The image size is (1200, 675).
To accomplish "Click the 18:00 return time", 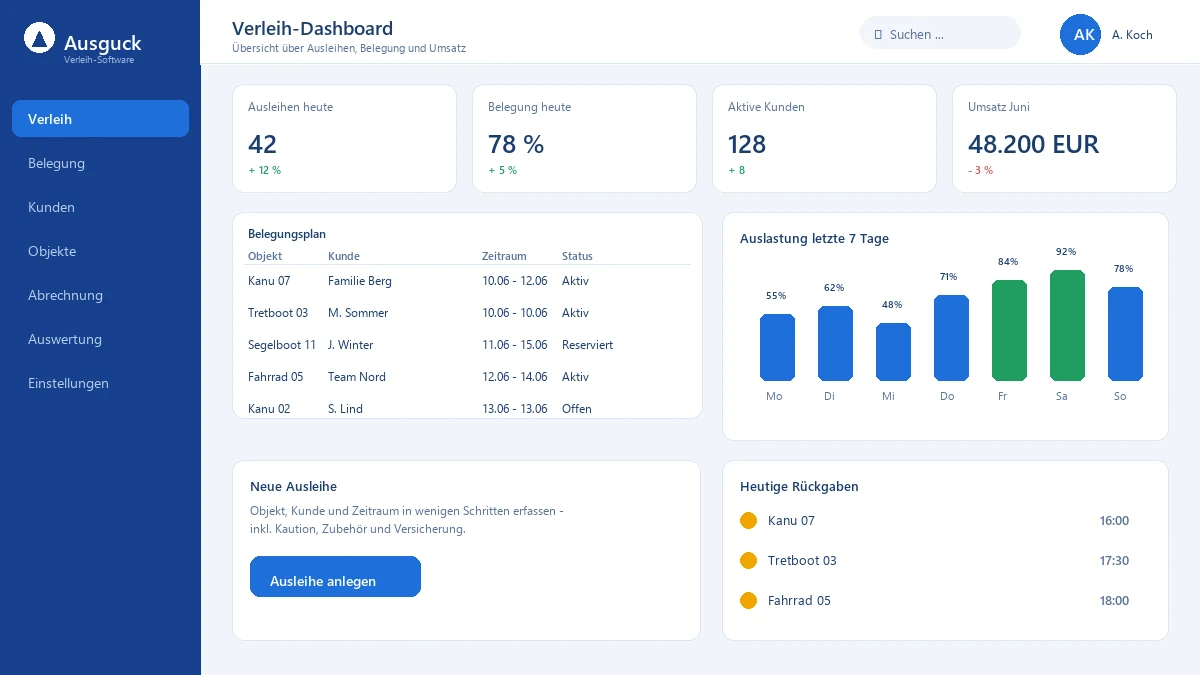I will tap(1114, 600).
